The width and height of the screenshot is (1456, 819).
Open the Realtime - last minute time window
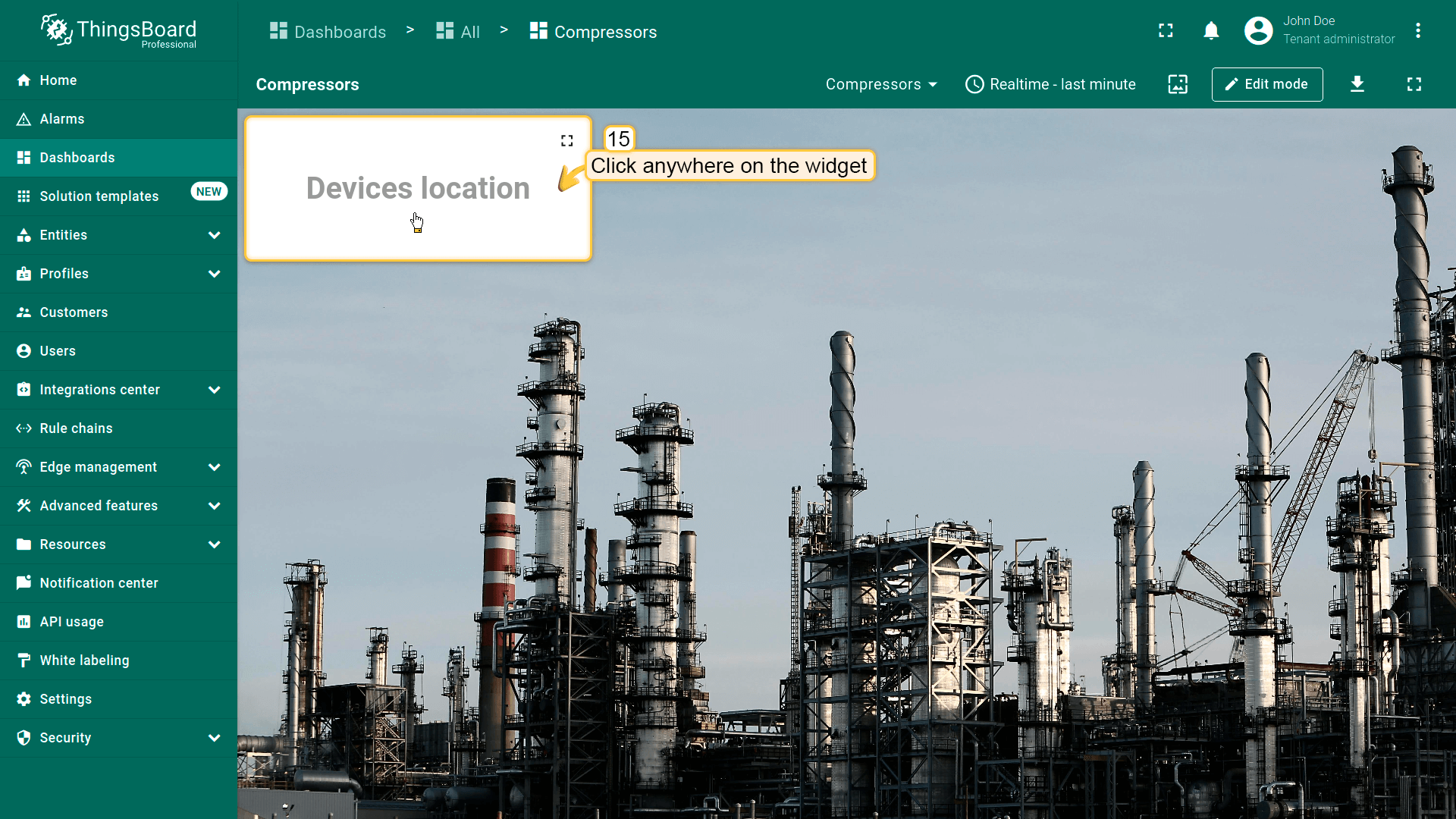coord(1050,84)
